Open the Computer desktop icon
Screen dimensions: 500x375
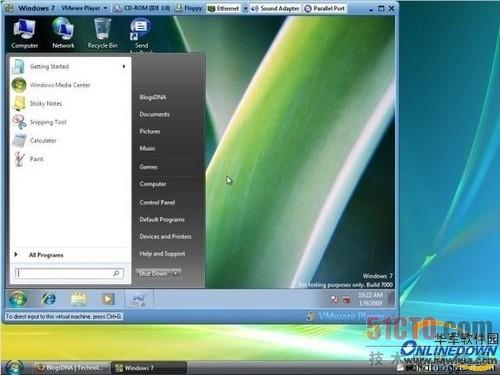tap(24, 34)
